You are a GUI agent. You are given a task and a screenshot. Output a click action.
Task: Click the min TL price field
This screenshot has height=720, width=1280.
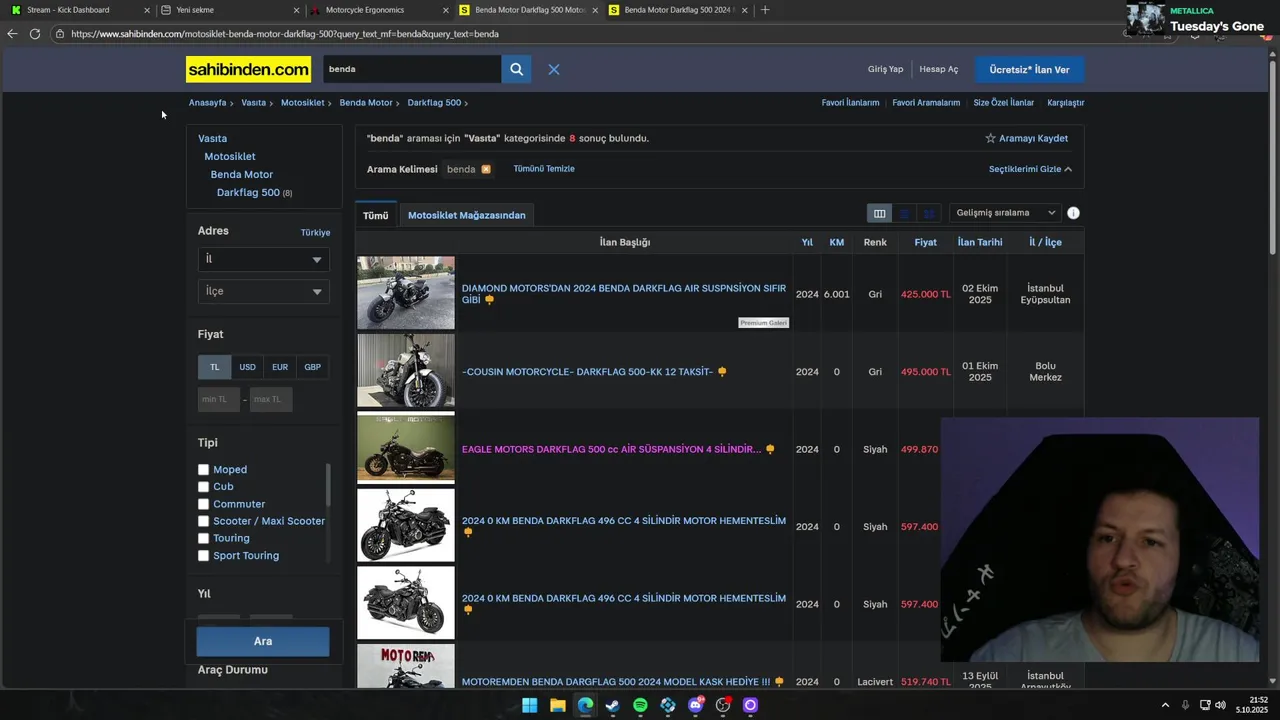(x=219, y=399)
